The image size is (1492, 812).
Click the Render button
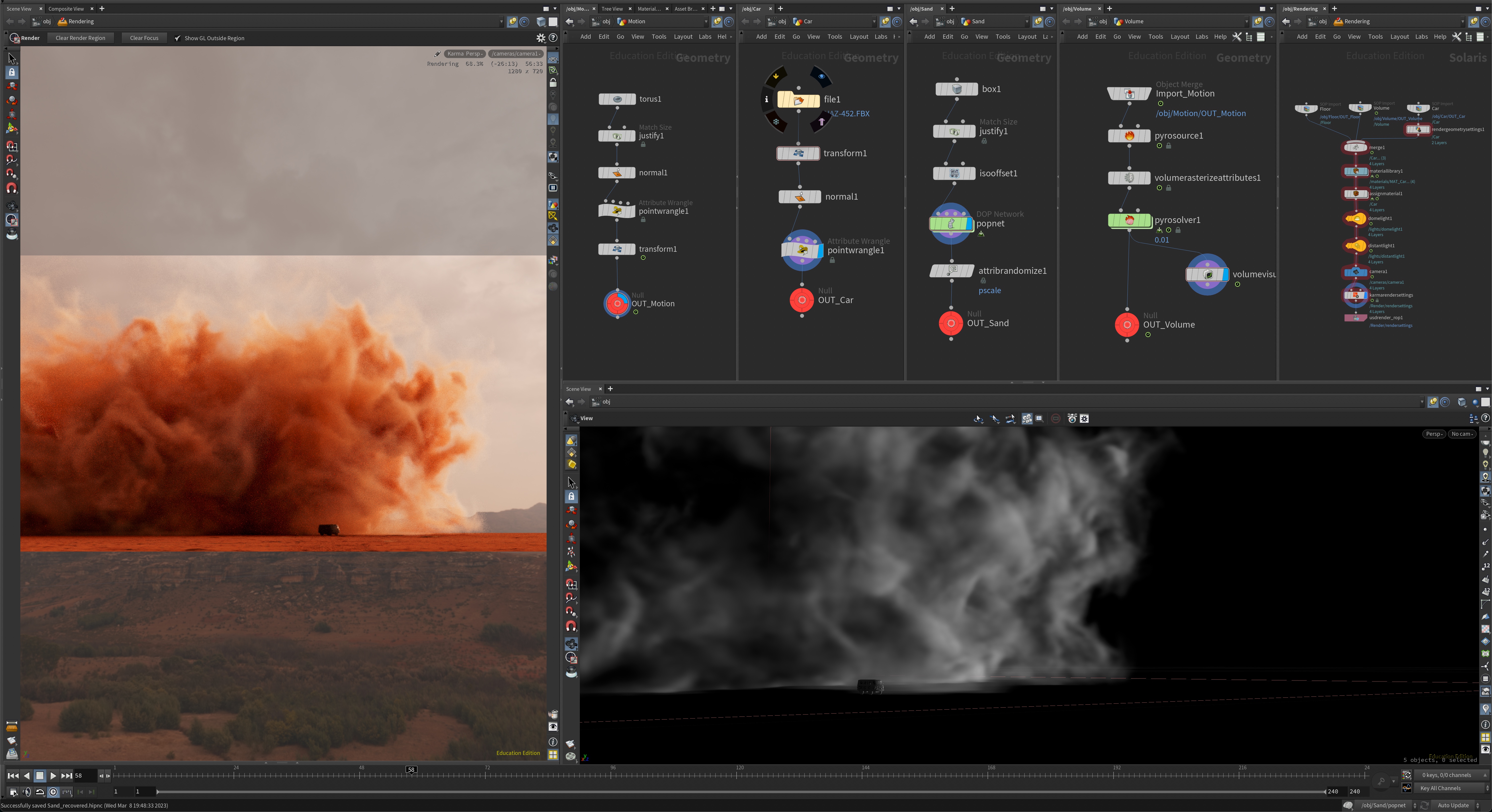tap(25, 38)
